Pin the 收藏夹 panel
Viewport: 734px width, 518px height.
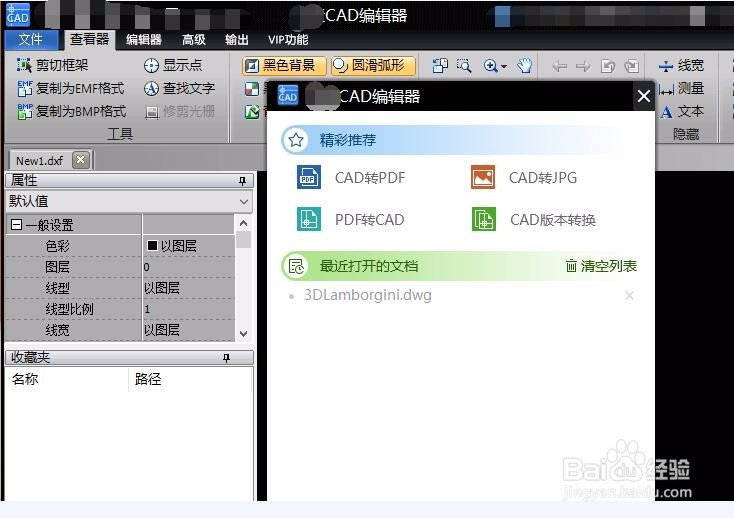227,358
